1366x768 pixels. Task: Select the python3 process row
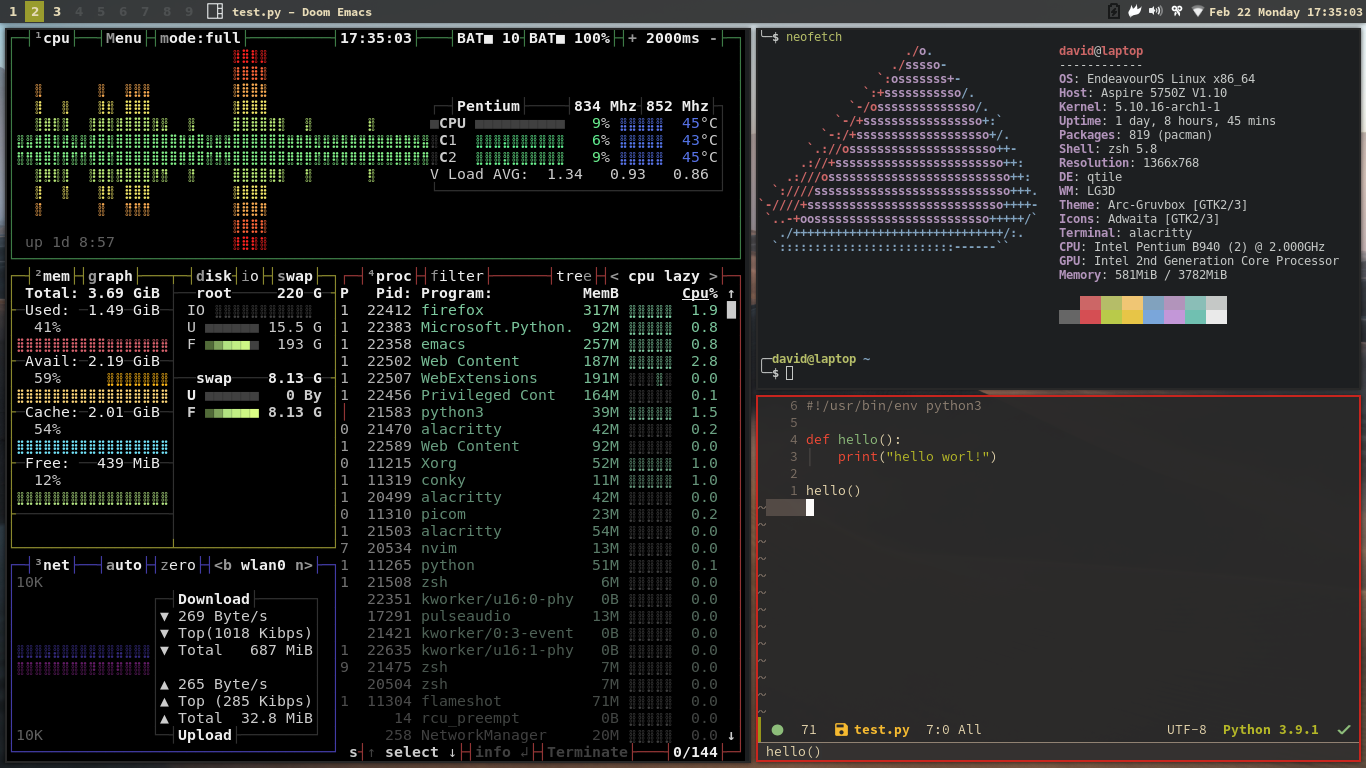[530, 412]
